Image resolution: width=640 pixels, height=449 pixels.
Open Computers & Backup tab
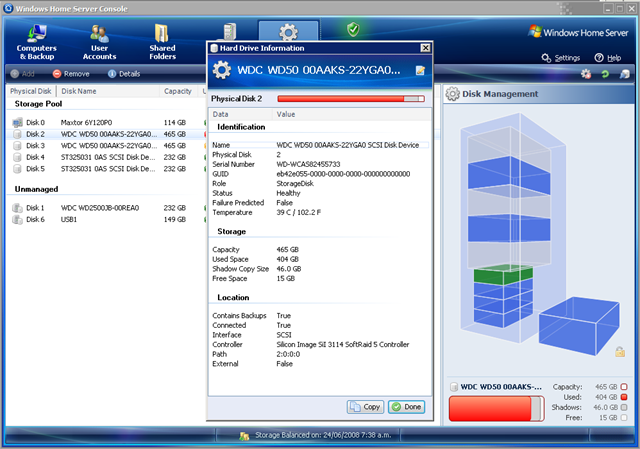(37, 42)
